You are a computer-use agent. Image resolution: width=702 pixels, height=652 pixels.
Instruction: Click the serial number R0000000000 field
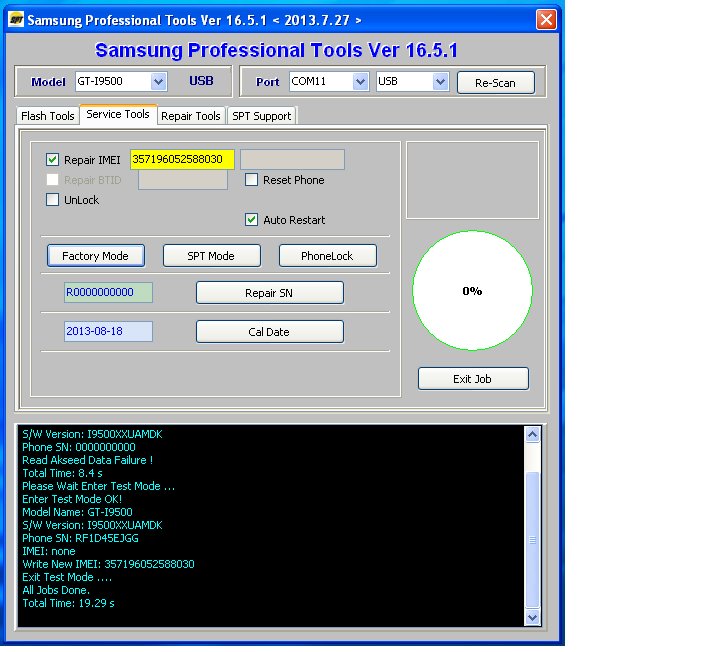(108, 292)
